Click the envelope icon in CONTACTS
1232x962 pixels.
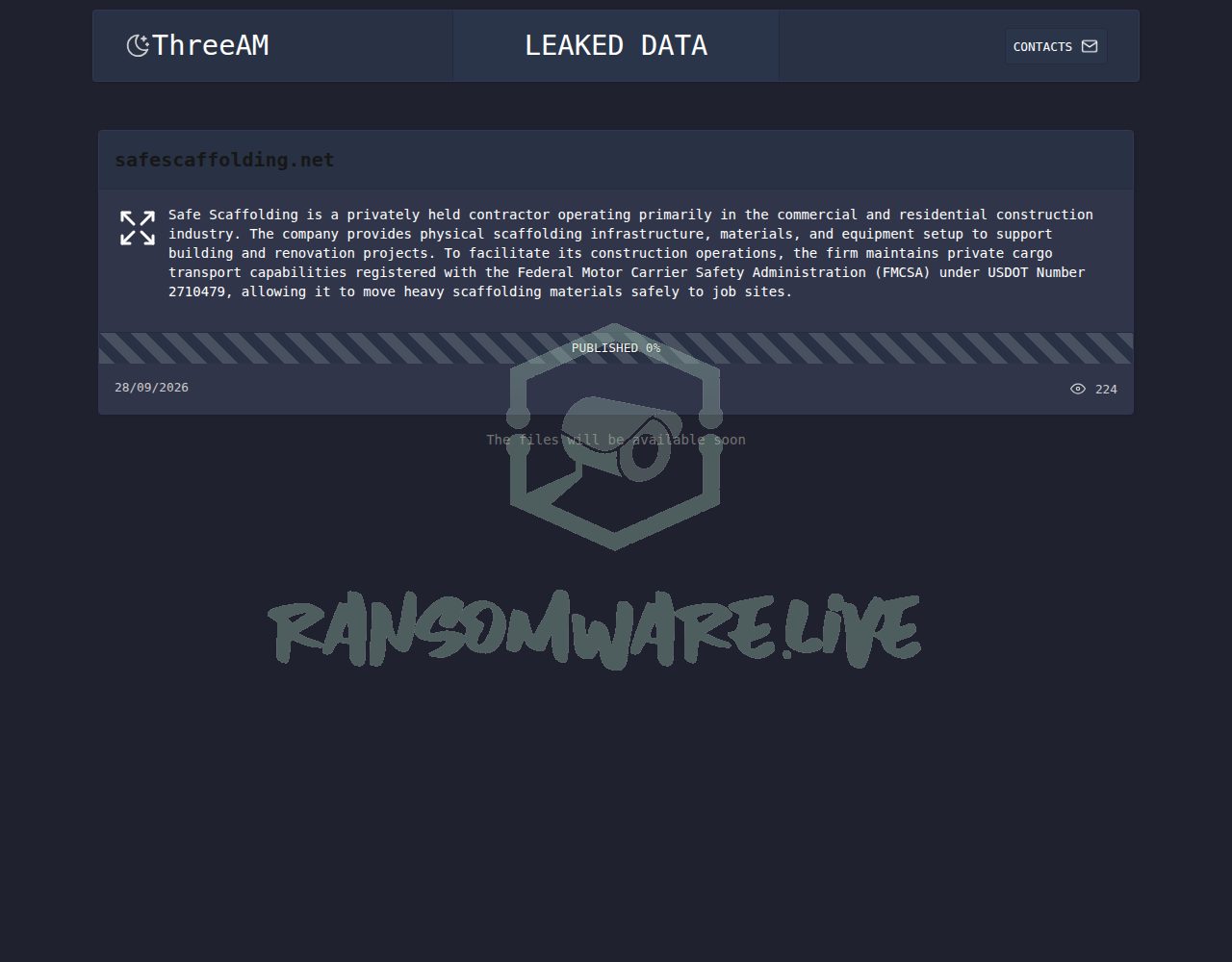point(1090,46)
